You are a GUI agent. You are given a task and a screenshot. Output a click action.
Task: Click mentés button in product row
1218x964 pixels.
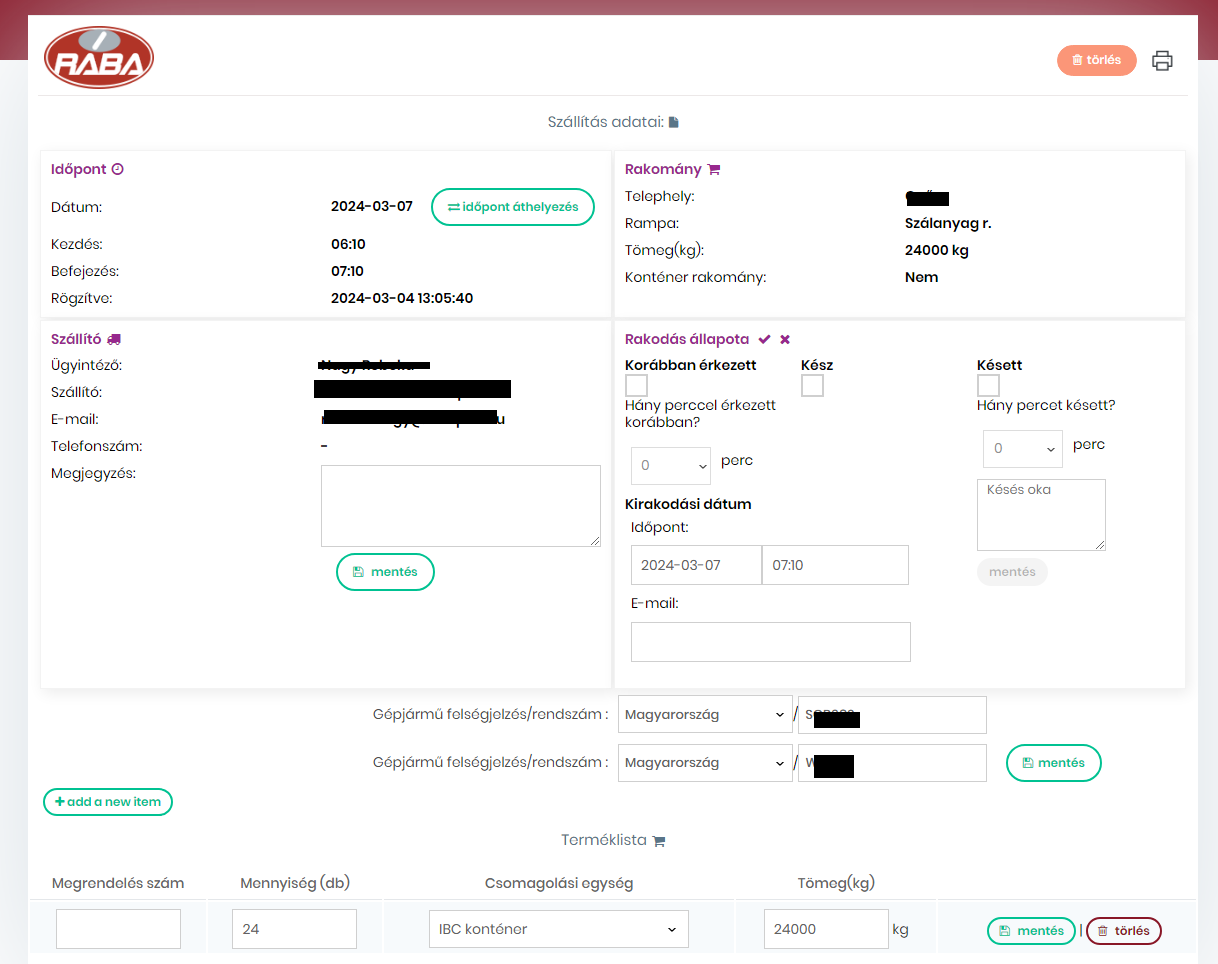pyautogui.click(x=1031, y=931)
